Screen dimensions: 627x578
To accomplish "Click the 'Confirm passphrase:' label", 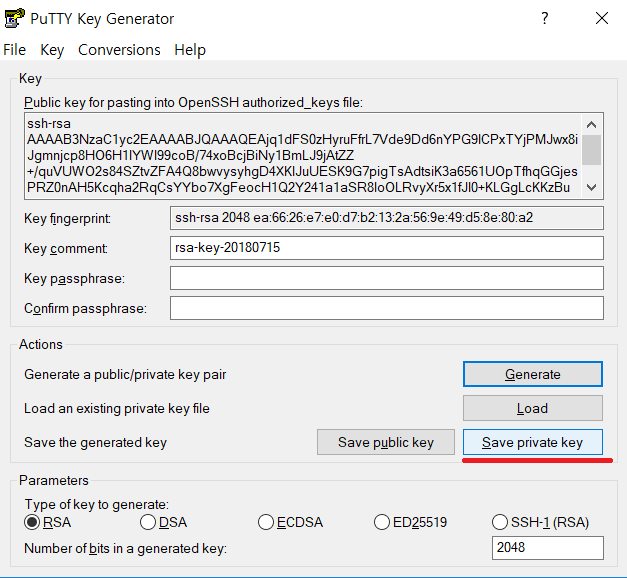I will tap(86, 308).
